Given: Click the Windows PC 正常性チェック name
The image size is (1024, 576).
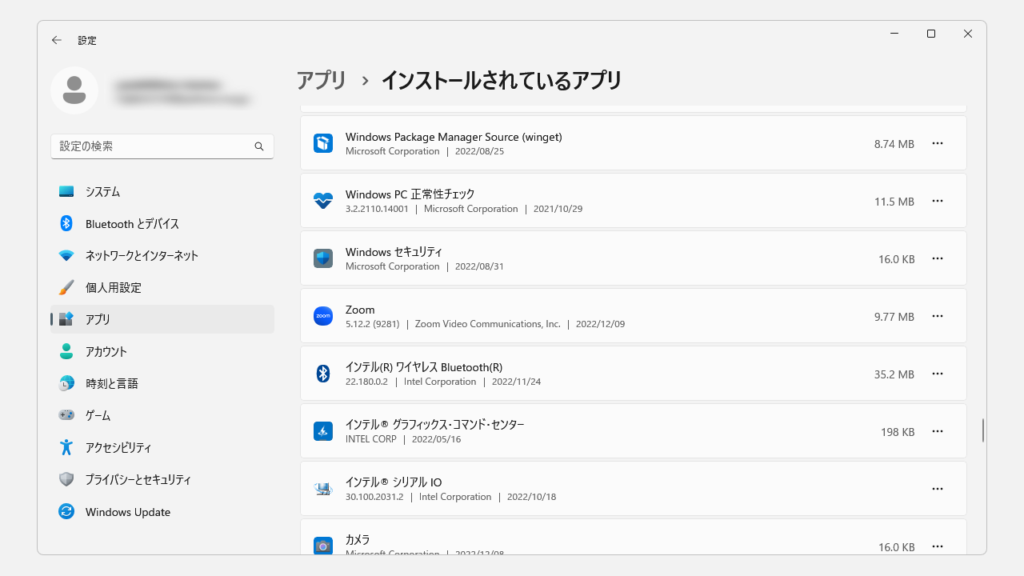Looking at the screenshot, I should point(410,194).
